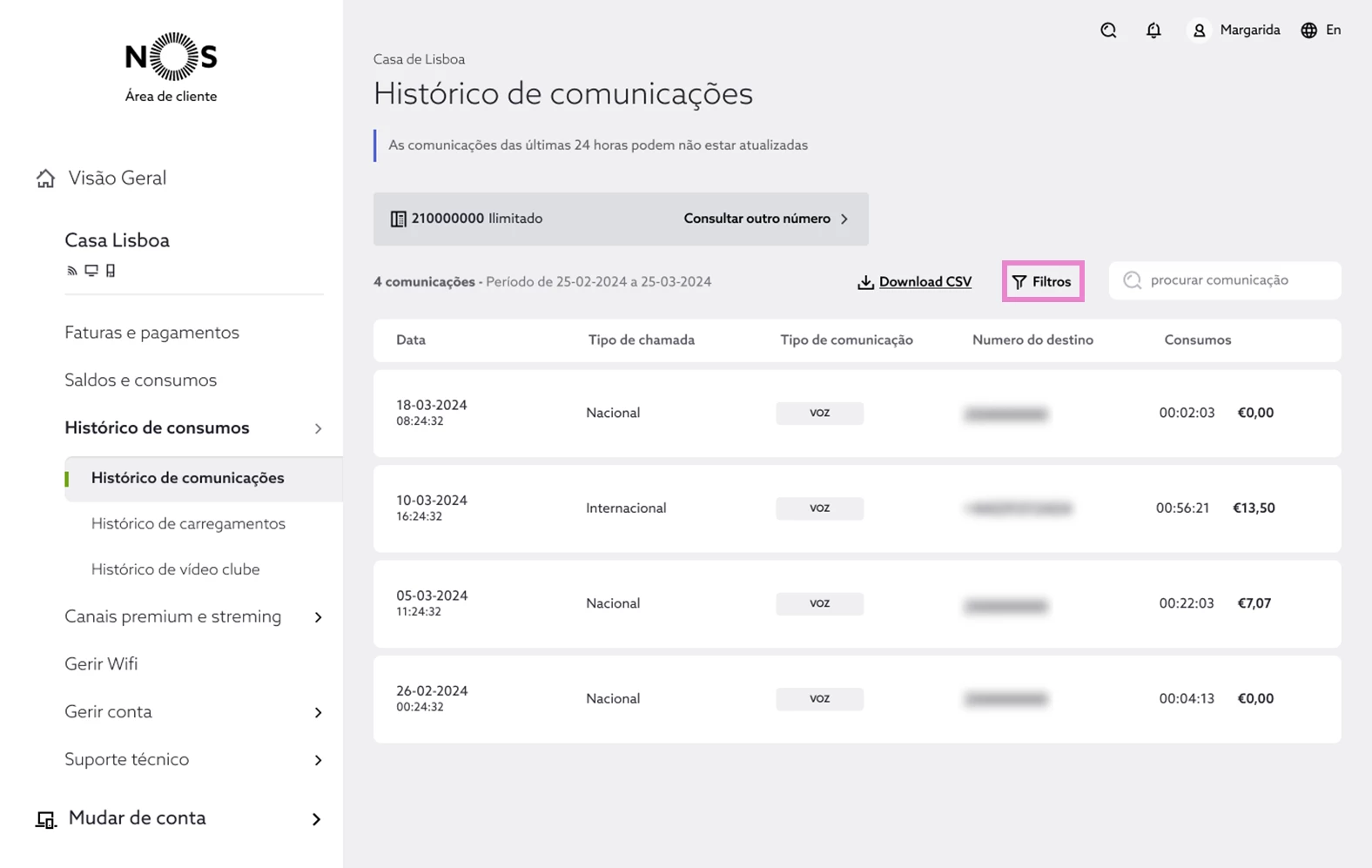This screenshot has width=1372, height=868.
Task: Click the NOS logo
Action: pyautogui.click(x=171, y=57)
